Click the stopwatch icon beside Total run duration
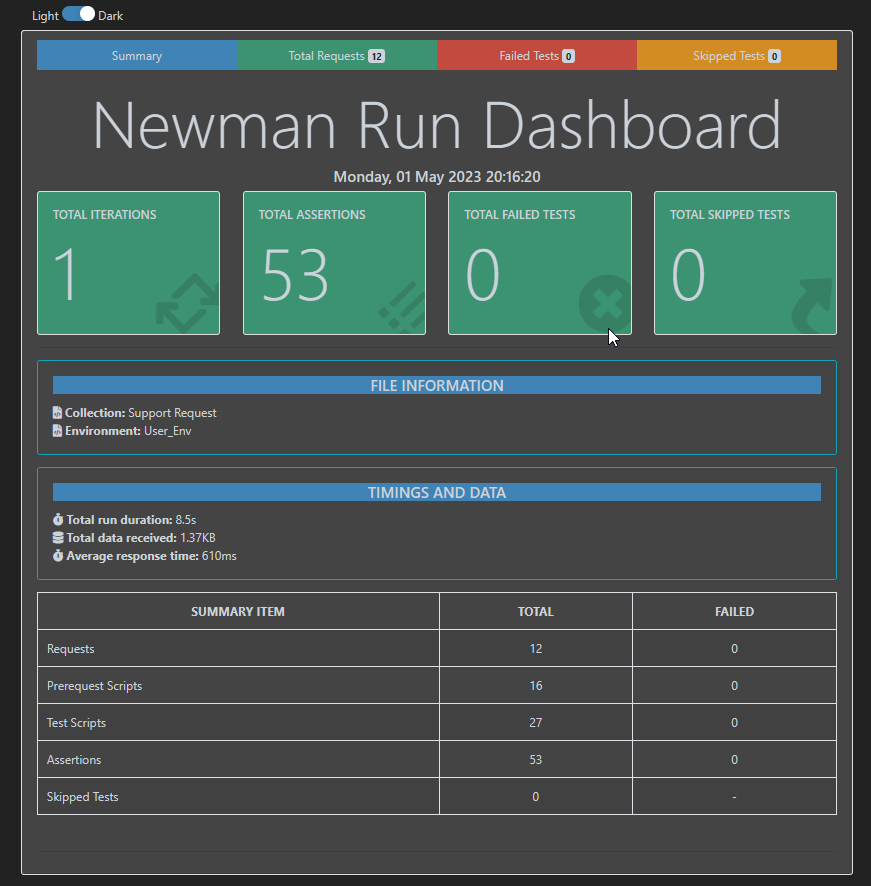Image resolution: width=871 pixels, height=886 pixels. (x=57, y=519)
